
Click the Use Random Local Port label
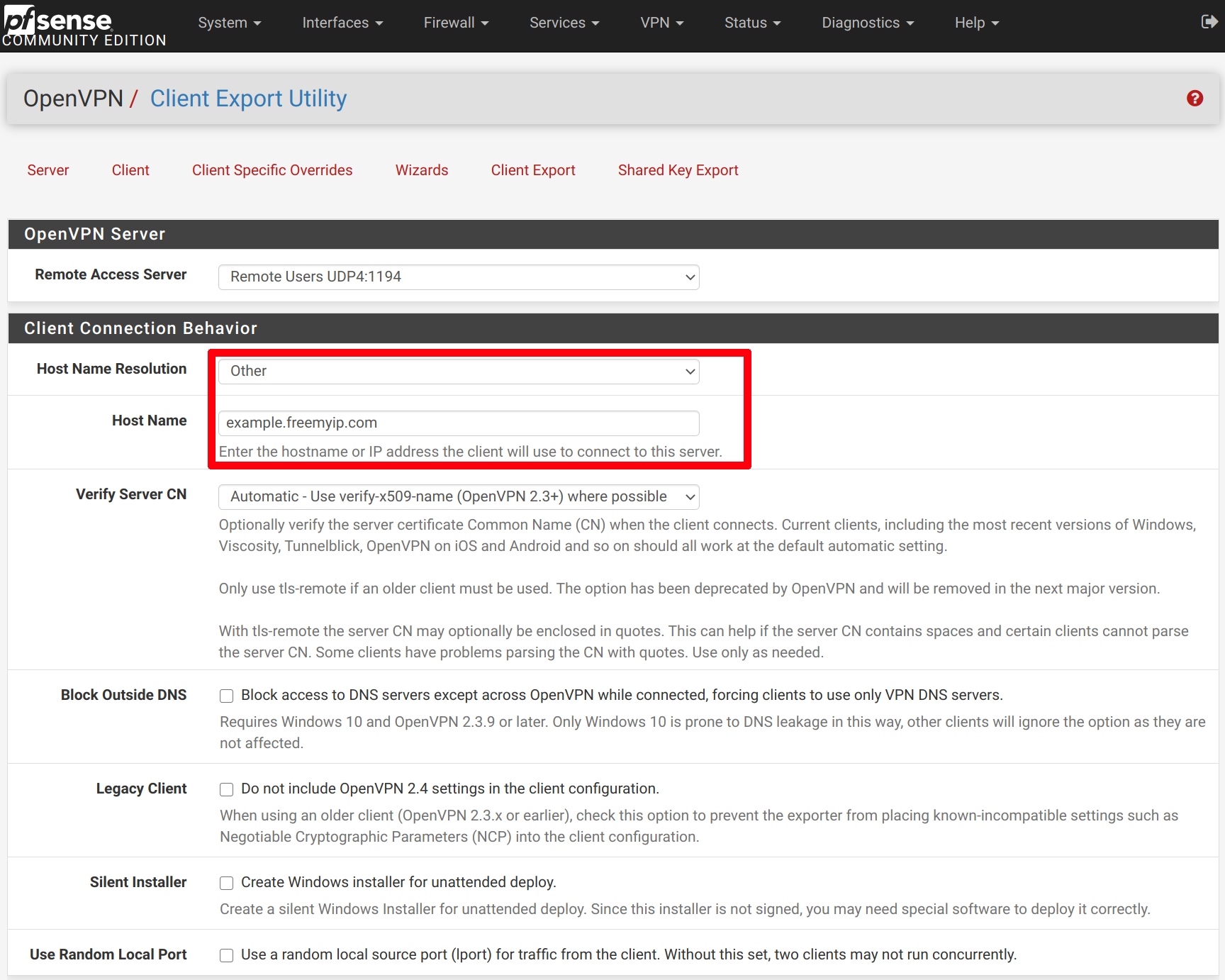pos(108,954)
